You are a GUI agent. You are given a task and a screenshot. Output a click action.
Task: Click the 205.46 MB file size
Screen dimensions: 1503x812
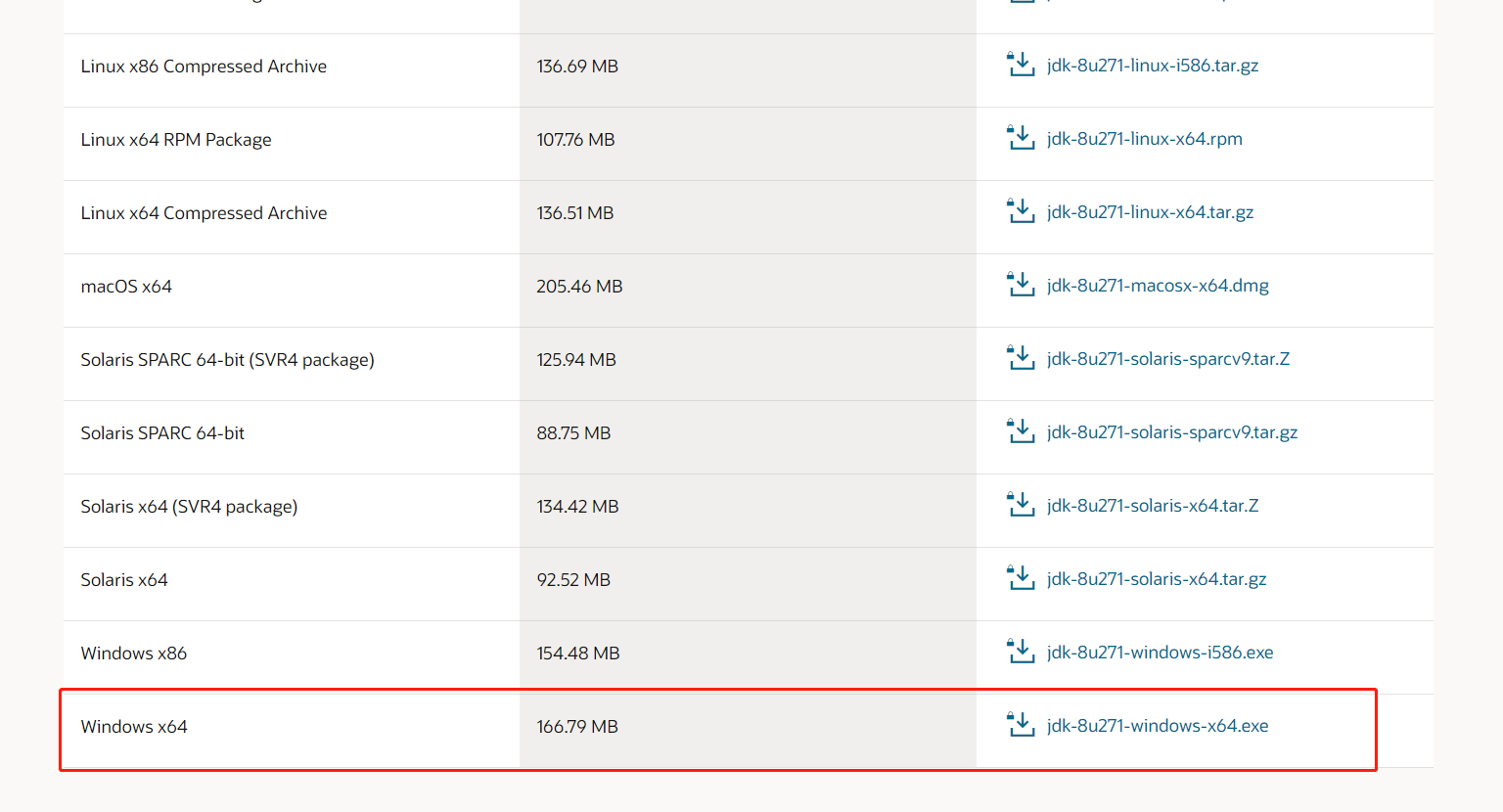click(579, 287)
